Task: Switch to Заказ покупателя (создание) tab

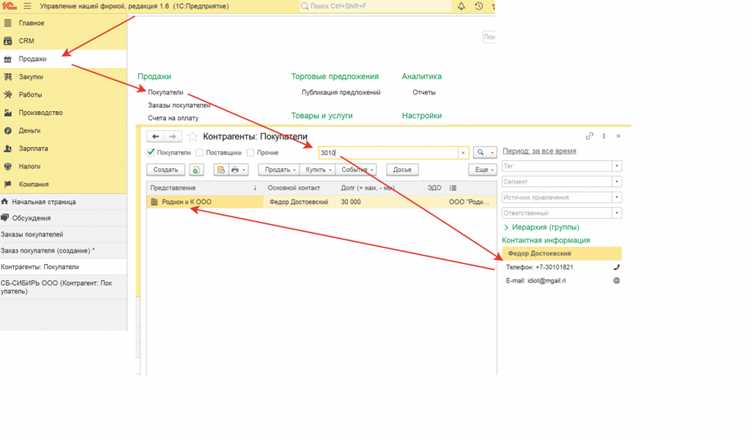Action: [63, 251]
